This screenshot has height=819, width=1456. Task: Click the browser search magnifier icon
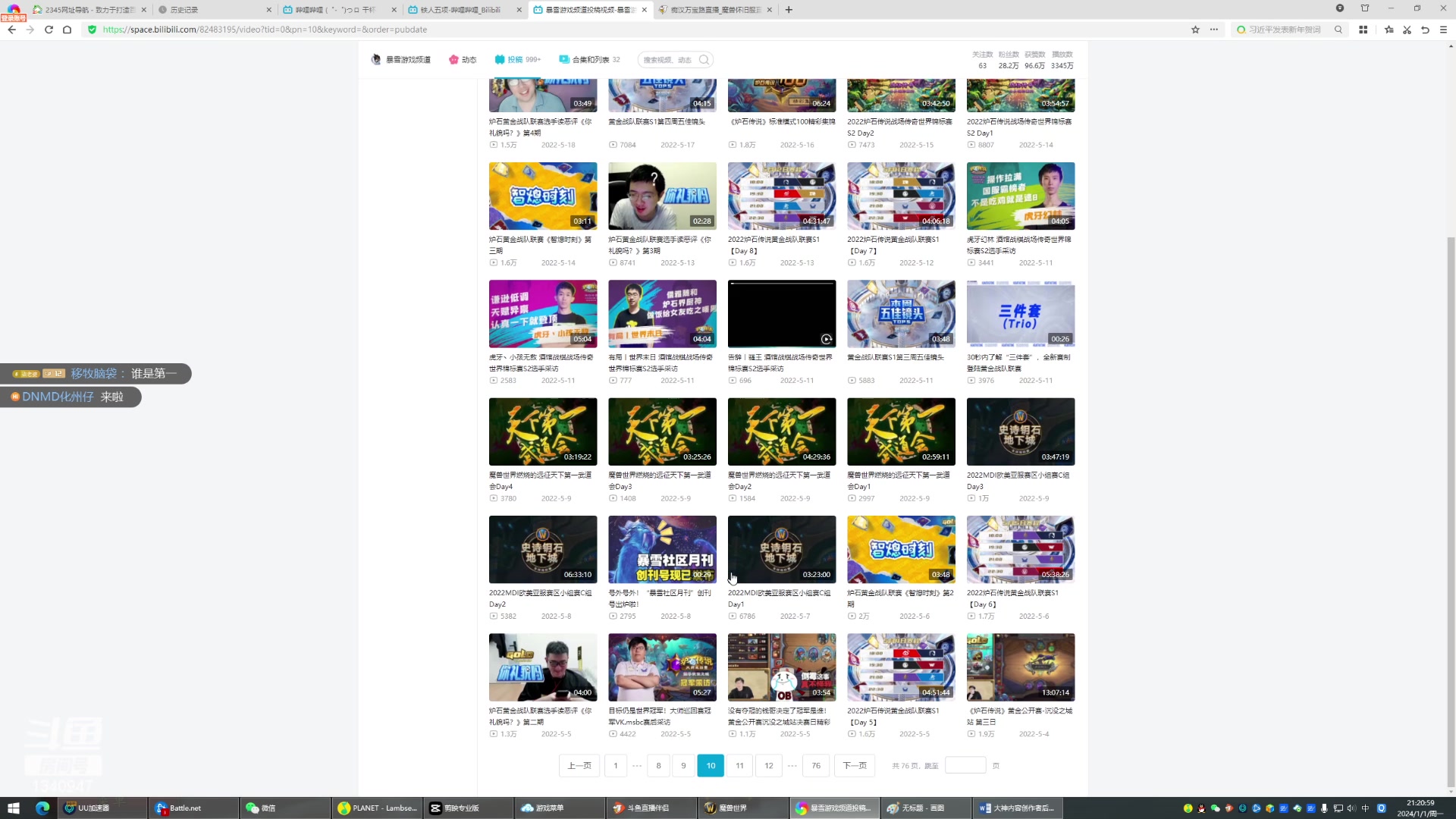[x=1338, y=30]
